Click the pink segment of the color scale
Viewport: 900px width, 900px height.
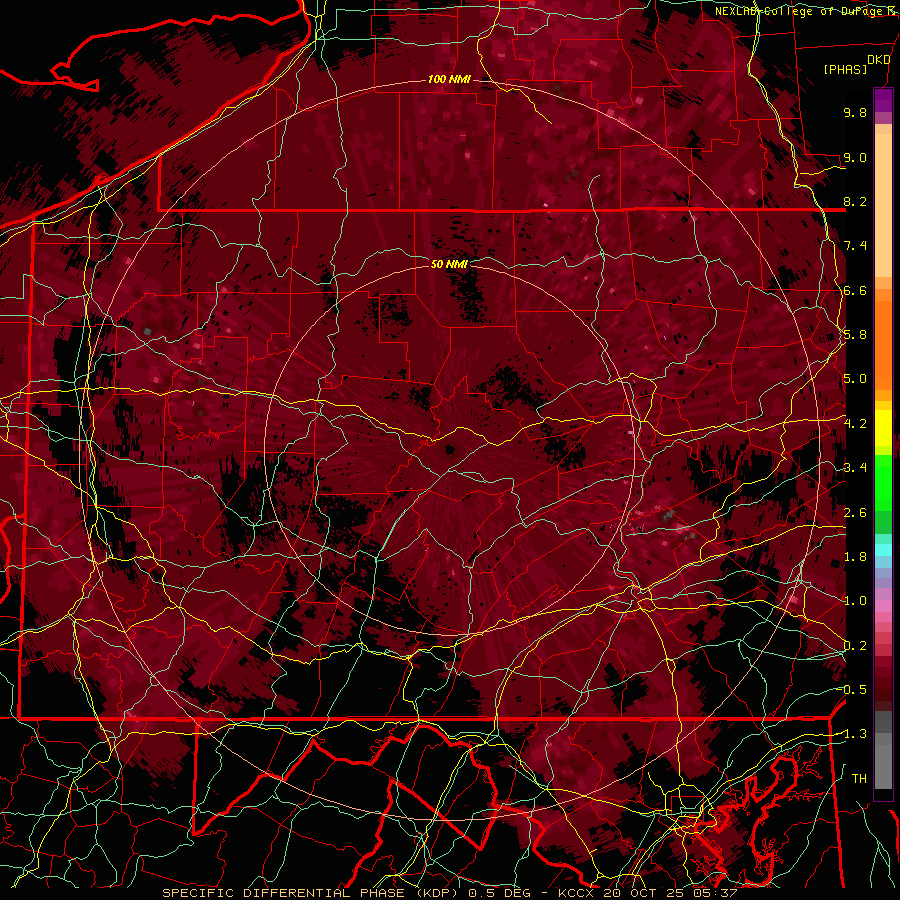883,606
